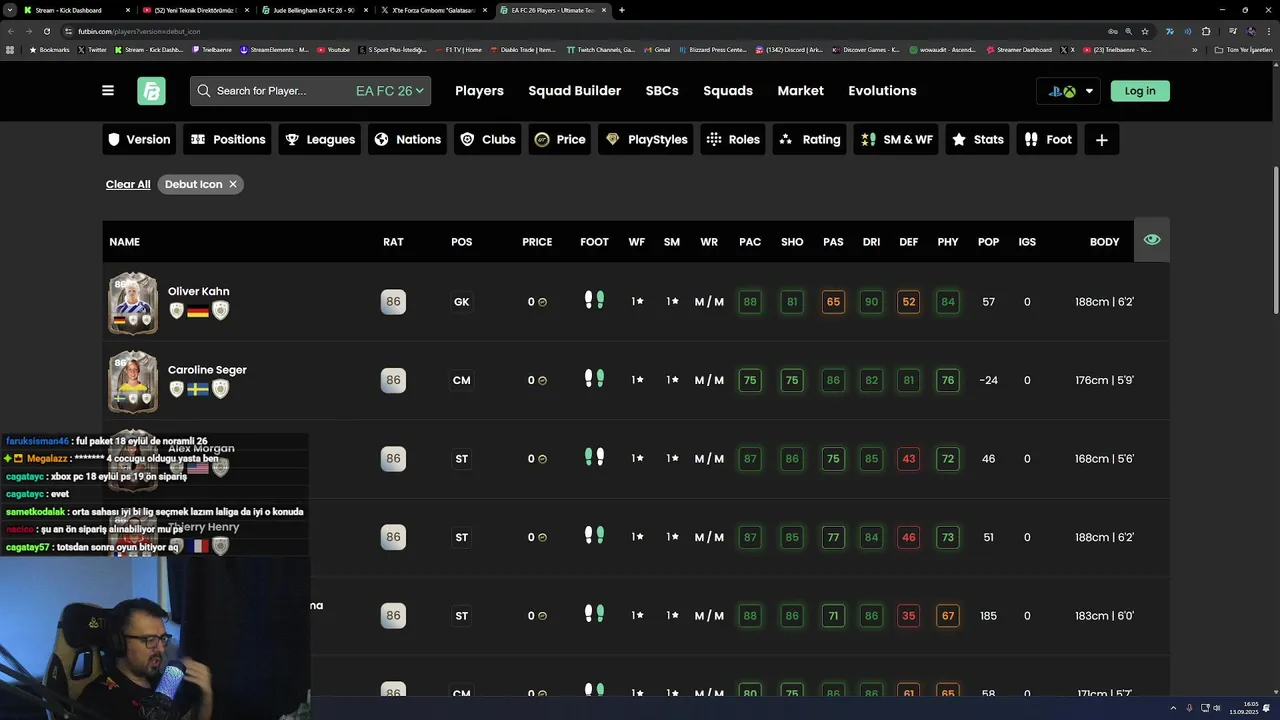Open the Roles filter
1280x720 pixels.
(733, 140)
